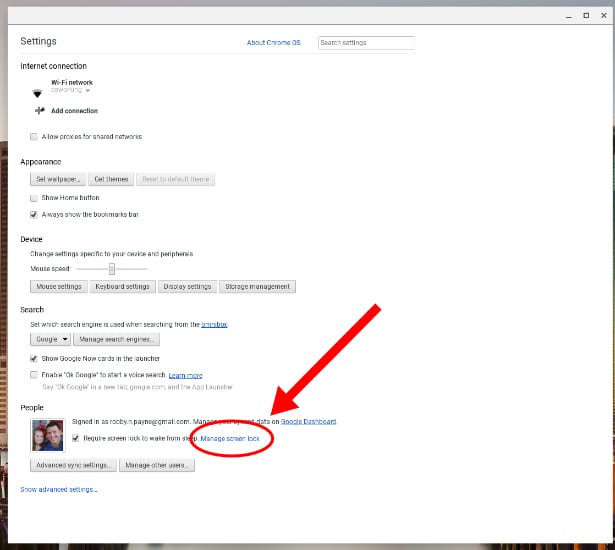Uncheck Always show the bookmarks bar
The image size is (615, 550).
click(34, 215)
